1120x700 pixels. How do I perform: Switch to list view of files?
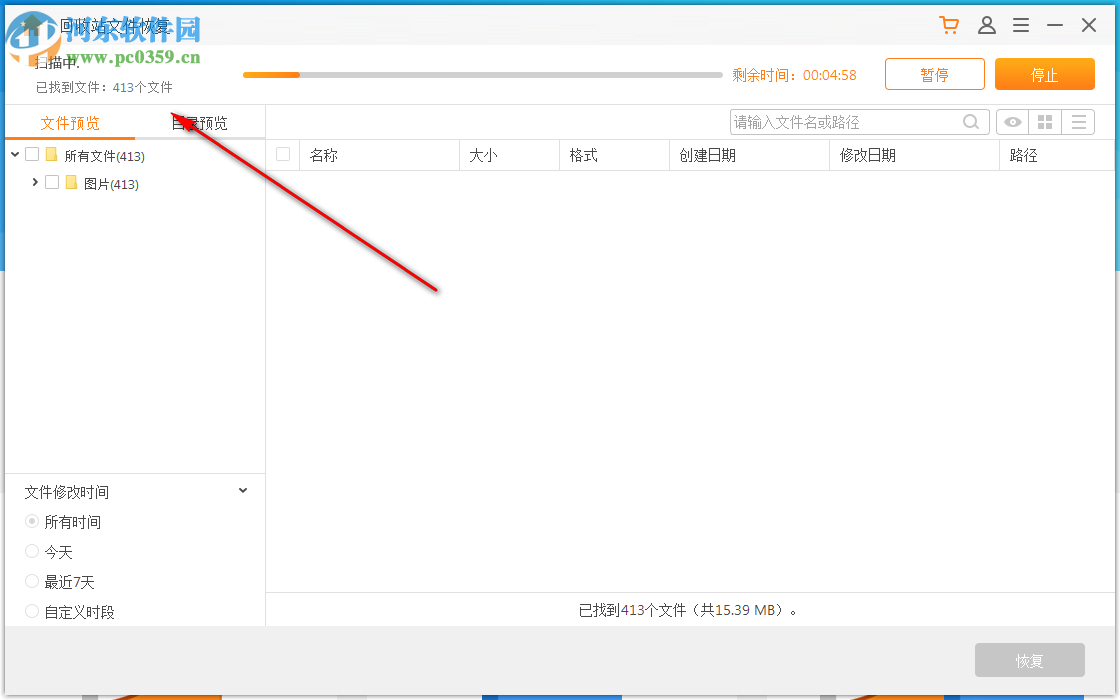pos(1078,121)
